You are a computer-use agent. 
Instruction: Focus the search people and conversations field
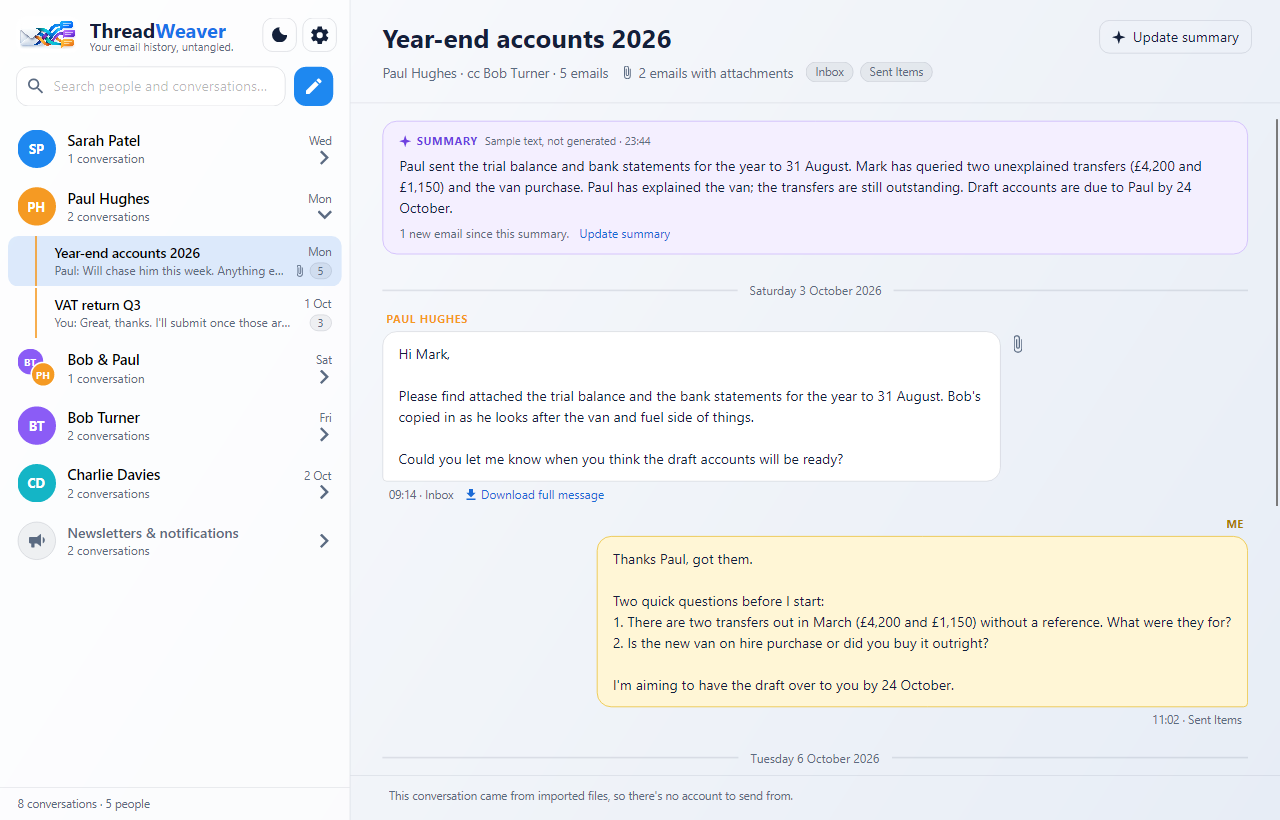coord(151,86)
